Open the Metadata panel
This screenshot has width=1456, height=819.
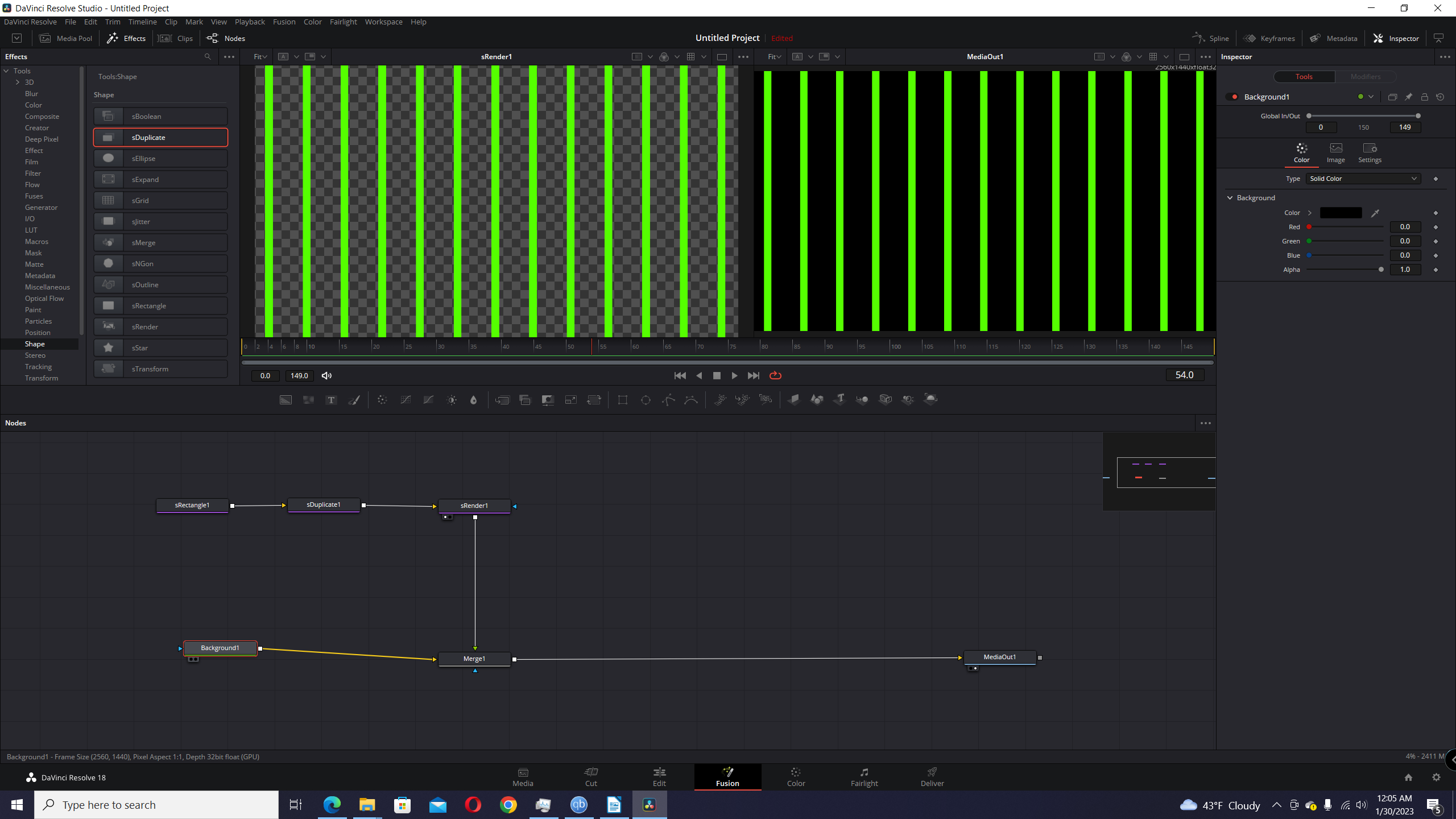(x=1333, y=38)
